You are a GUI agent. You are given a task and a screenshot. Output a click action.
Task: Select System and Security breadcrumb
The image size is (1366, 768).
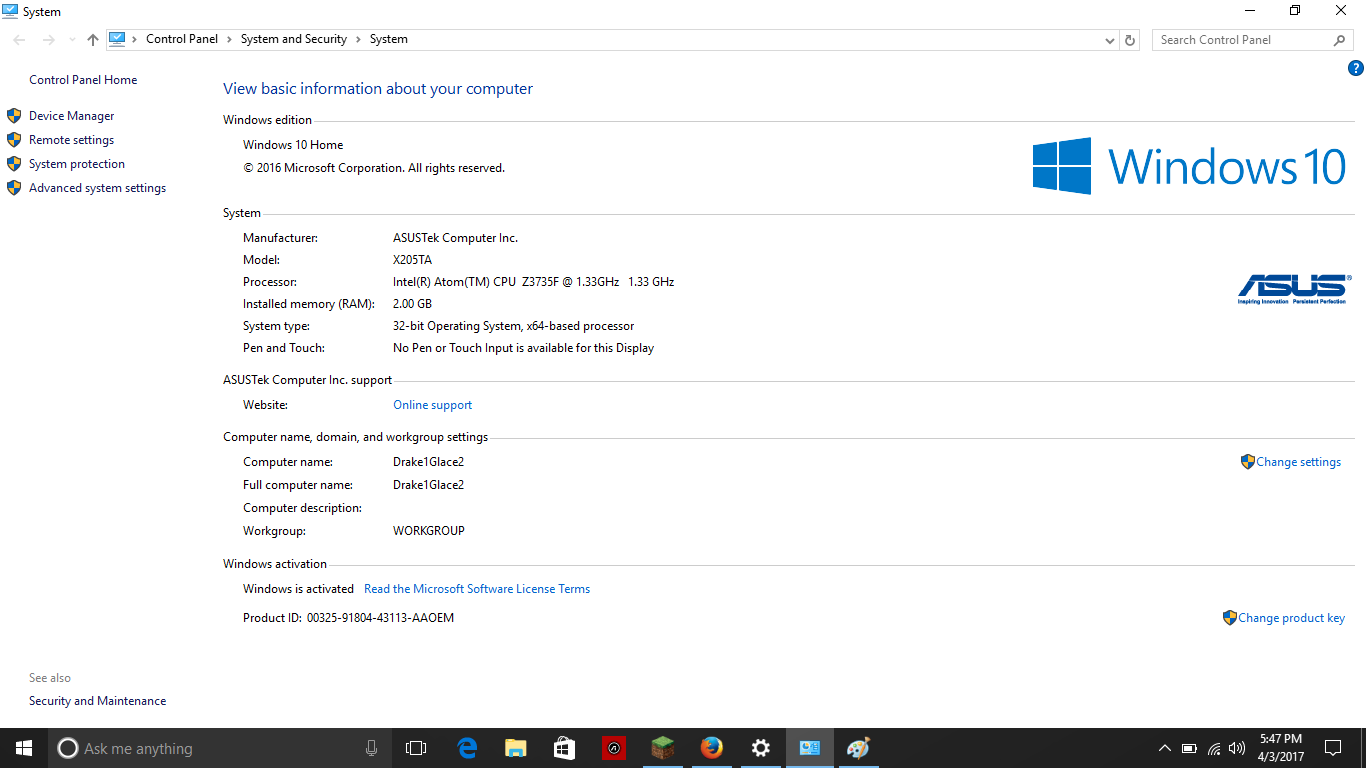tap(293, 39)
